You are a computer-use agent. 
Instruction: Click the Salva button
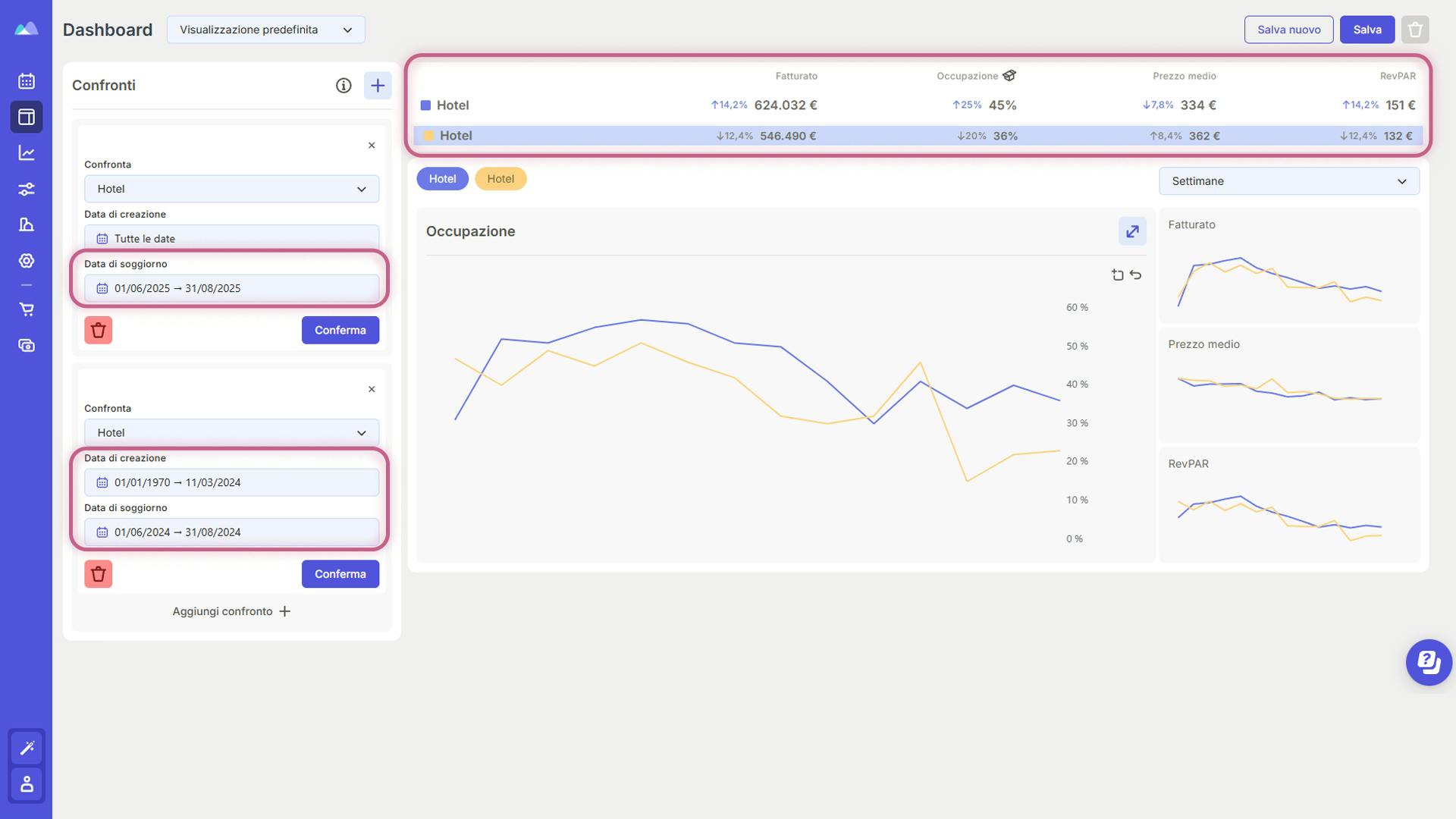[x=1367, y=30]
